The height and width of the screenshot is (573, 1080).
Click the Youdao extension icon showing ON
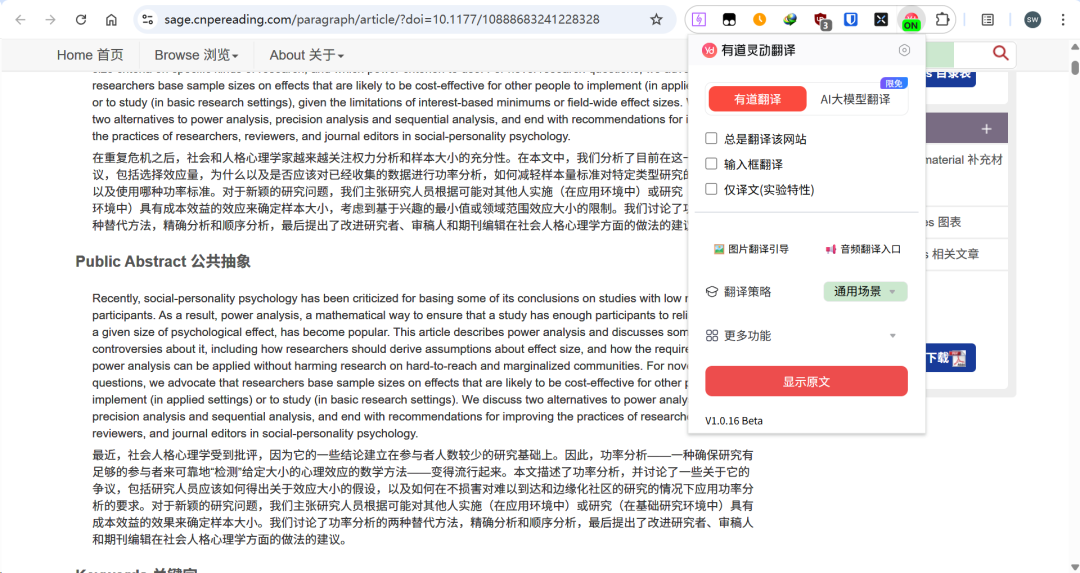tap(910, 20)
